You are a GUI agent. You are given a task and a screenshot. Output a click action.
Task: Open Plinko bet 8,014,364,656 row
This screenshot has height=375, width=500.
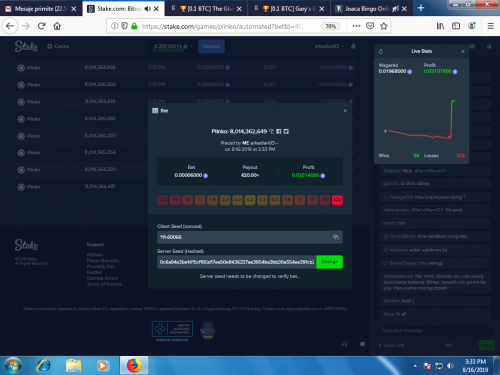click(x=184, y=68)
